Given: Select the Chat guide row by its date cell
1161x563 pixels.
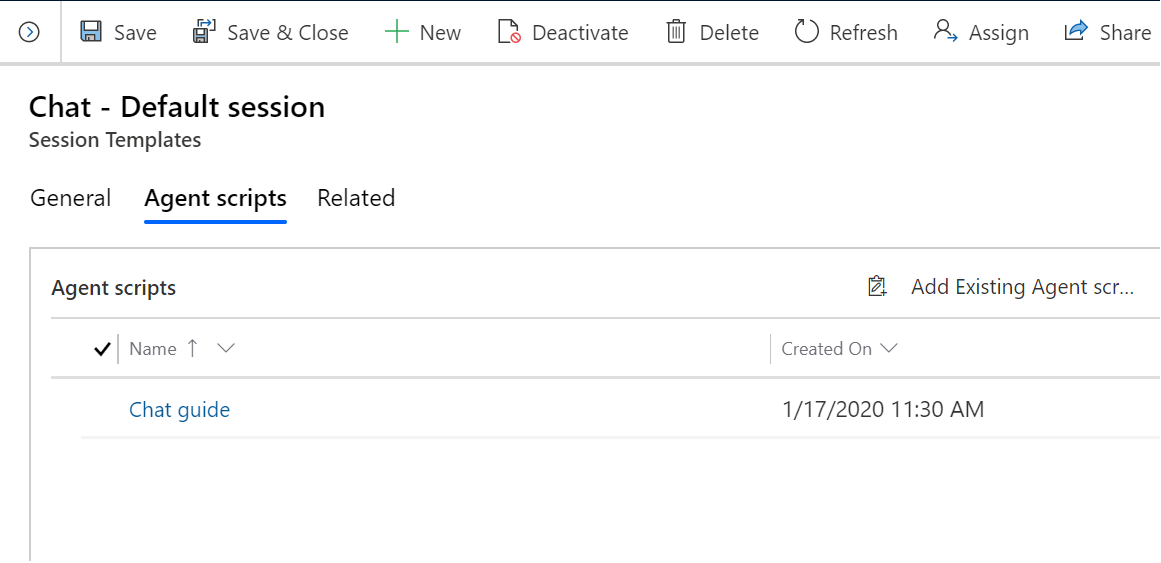Looking at the screenshot, I should pos(883,409).
